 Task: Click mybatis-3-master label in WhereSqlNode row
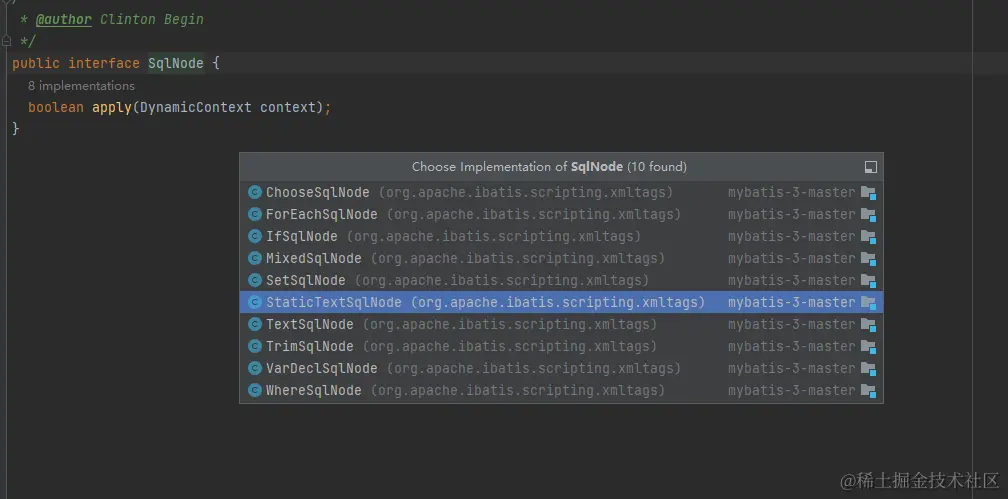792,390
